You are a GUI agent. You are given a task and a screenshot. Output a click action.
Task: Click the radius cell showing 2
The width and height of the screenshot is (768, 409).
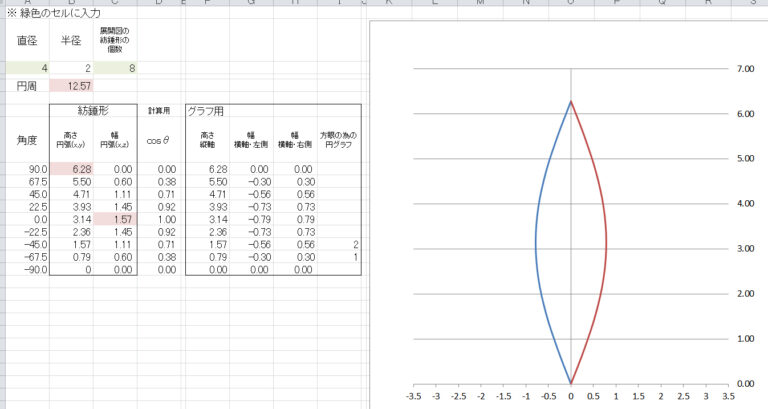pos(71,68)
